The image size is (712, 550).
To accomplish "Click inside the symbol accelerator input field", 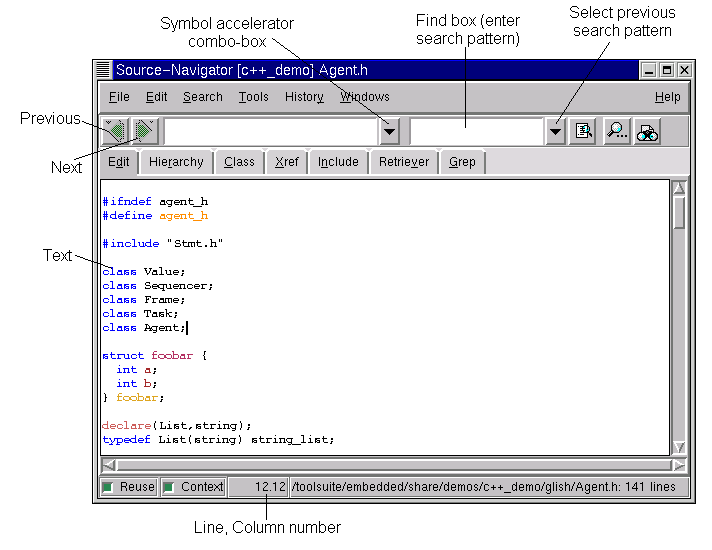I will point(271,132).
